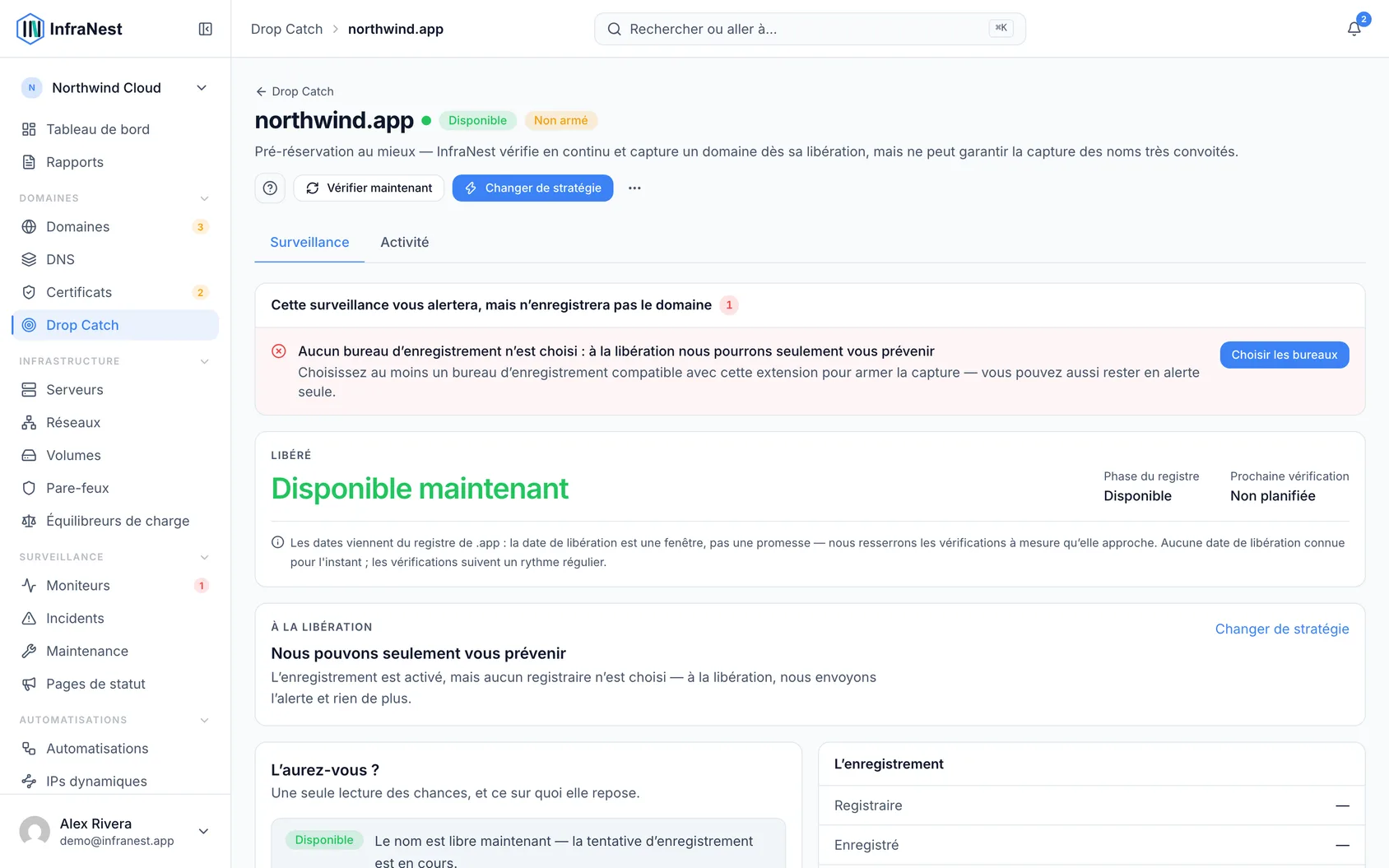Image resolution: width=1389 pixels, height=868 pixels.
Task: Click the northwind.app page title
Action: tap(334, 120)
